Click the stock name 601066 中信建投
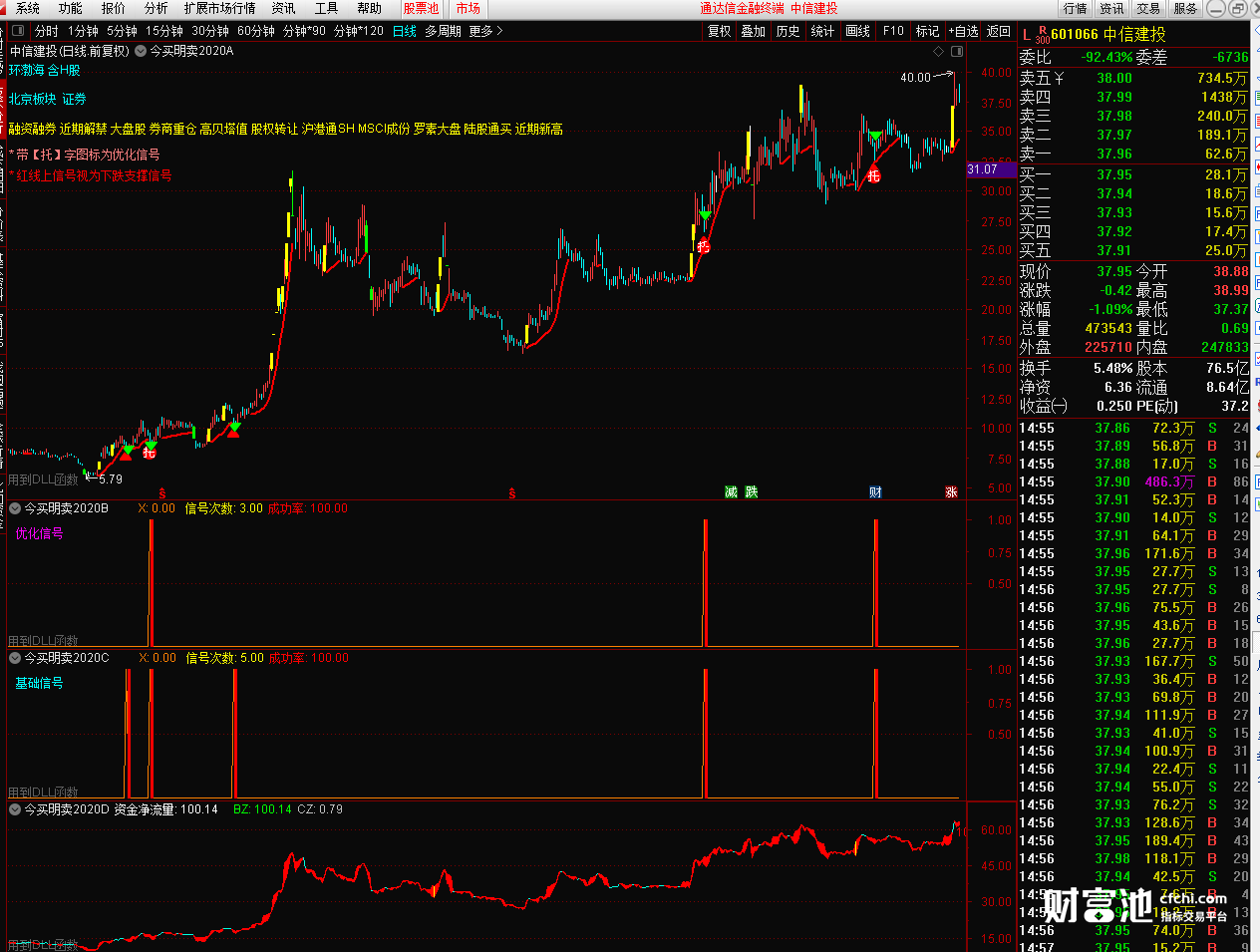Viewport: 1260px width, 952px height. point(1108,35)
